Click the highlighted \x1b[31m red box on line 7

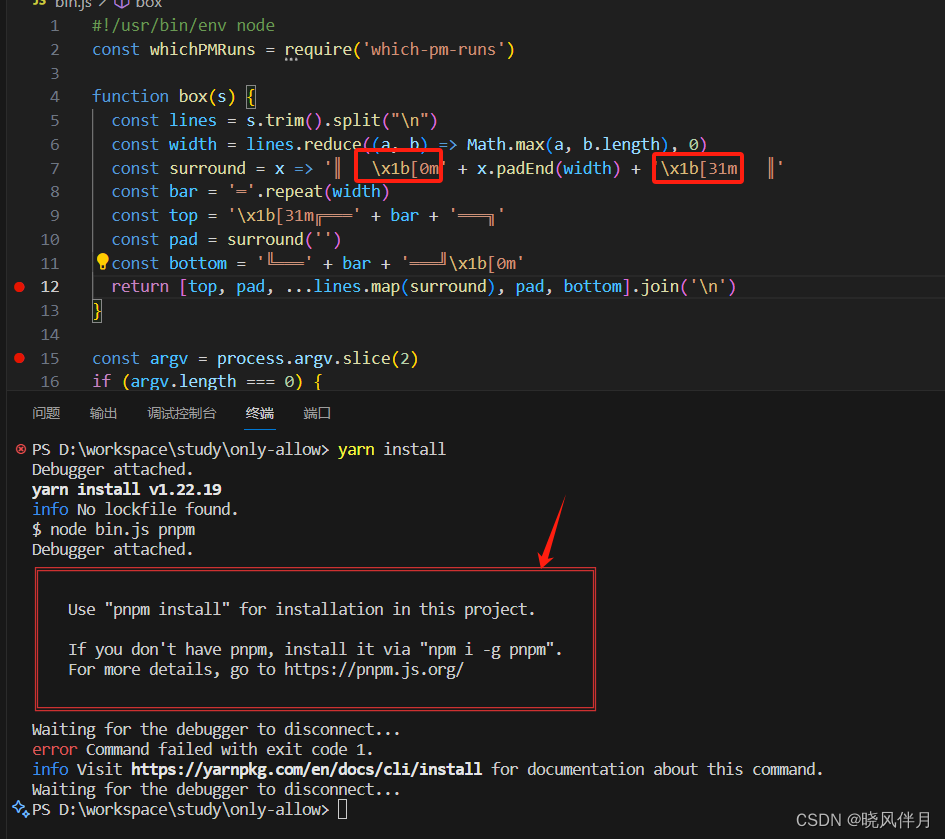point(697,168)
